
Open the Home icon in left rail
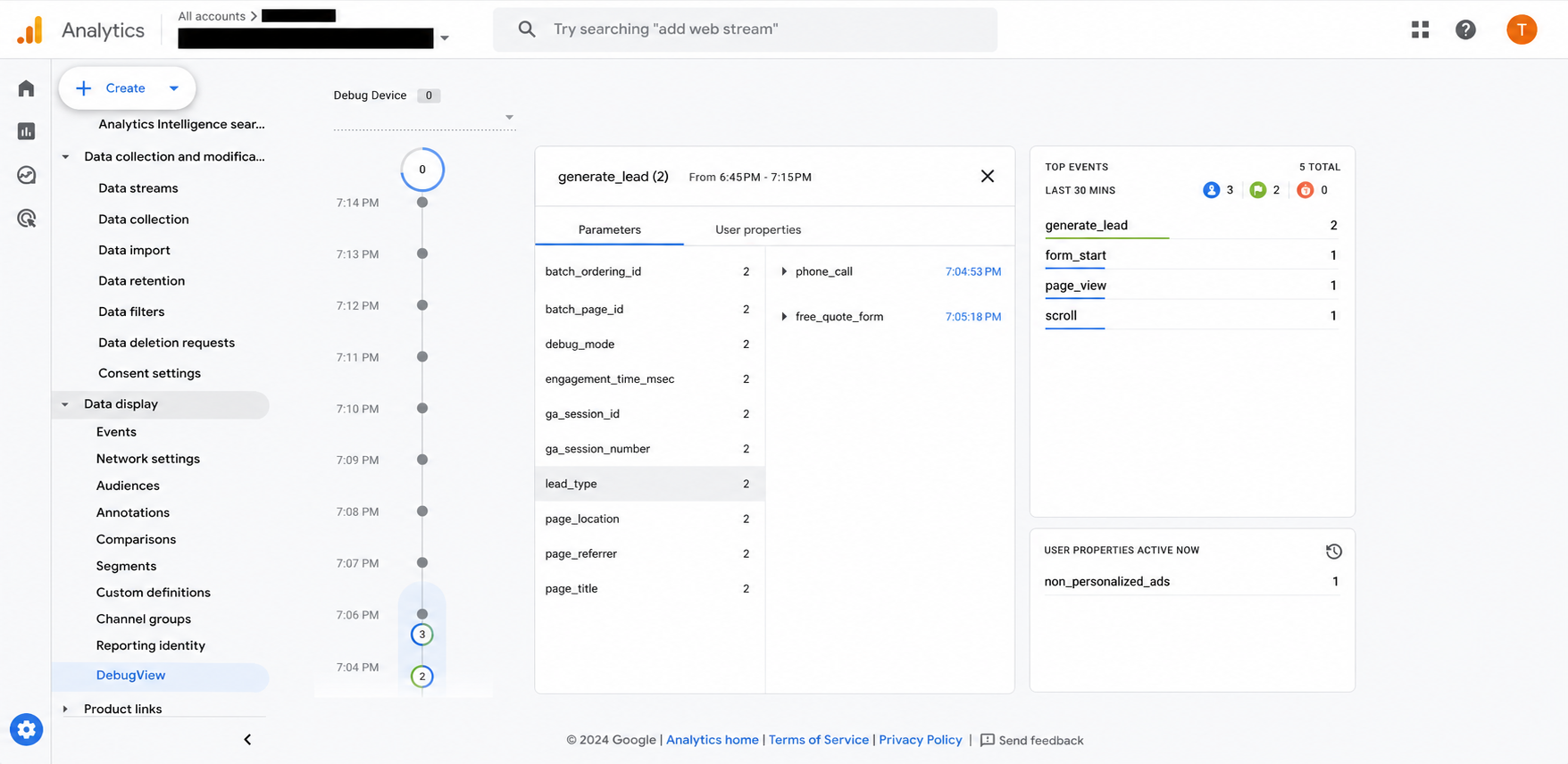[x=26, y=88]
